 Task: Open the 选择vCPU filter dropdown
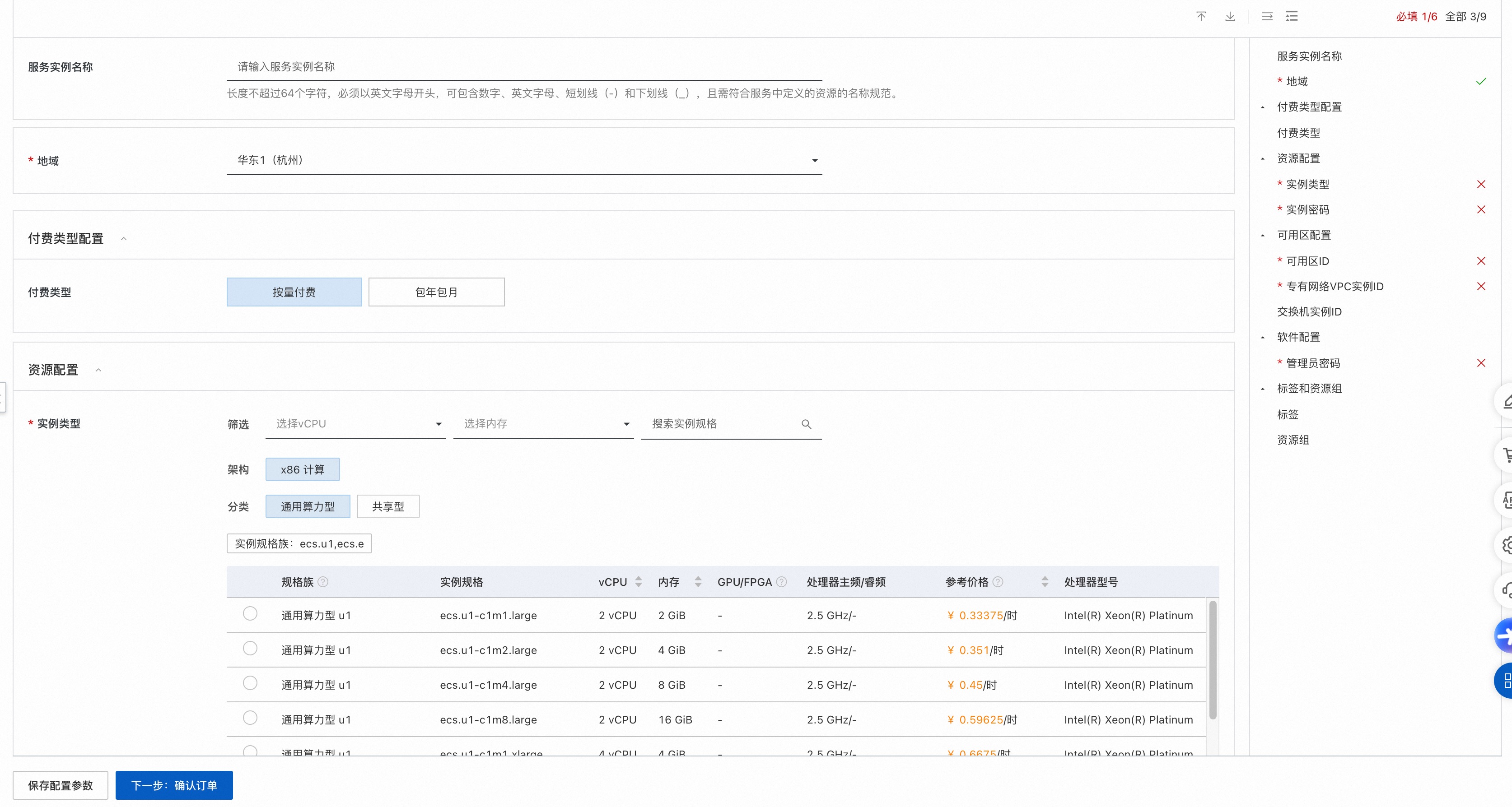coord(355,424)
